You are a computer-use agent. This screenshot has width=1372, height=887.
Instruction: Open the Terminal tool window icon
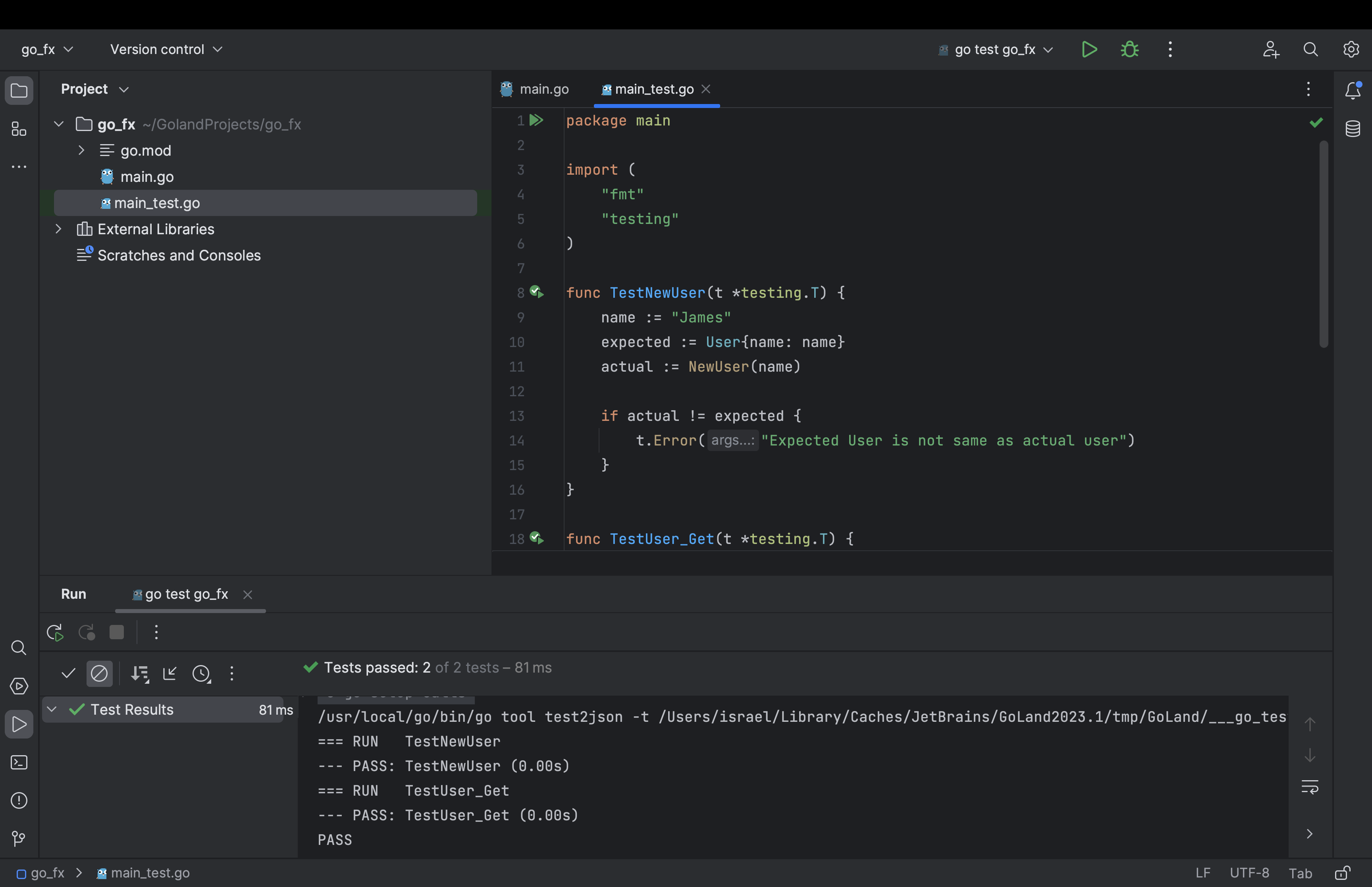19,763
